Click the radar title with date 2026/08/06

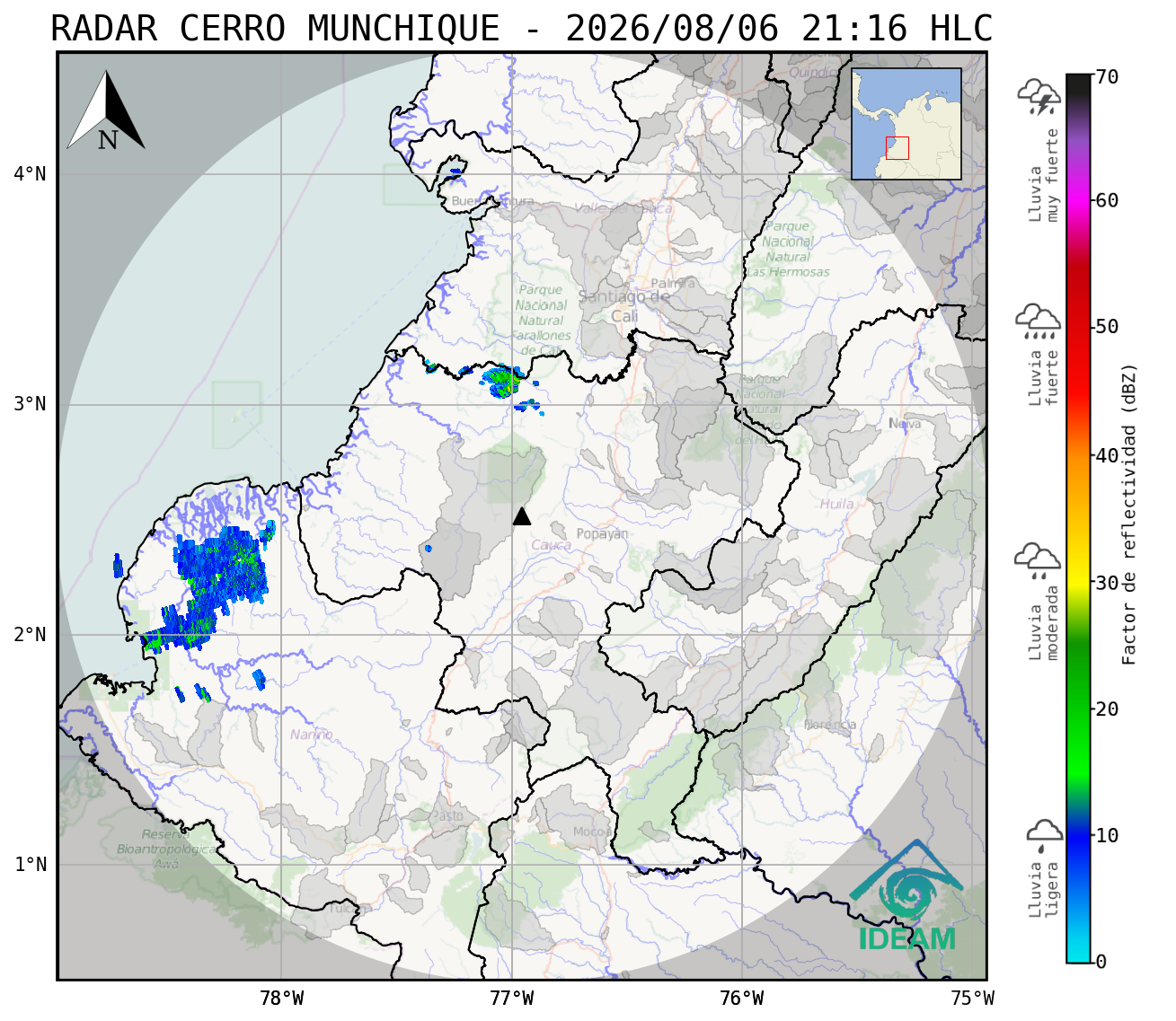click(522, 29)
